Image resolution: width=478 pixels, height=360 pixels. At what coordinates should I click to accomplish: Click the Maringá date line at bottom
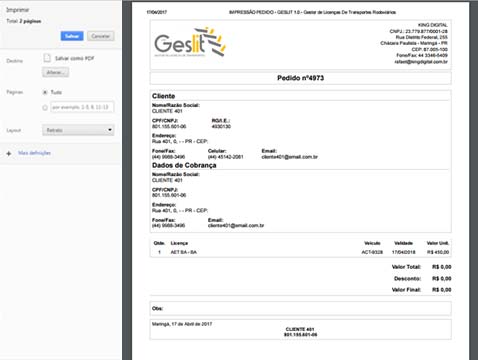click(182, 324)
